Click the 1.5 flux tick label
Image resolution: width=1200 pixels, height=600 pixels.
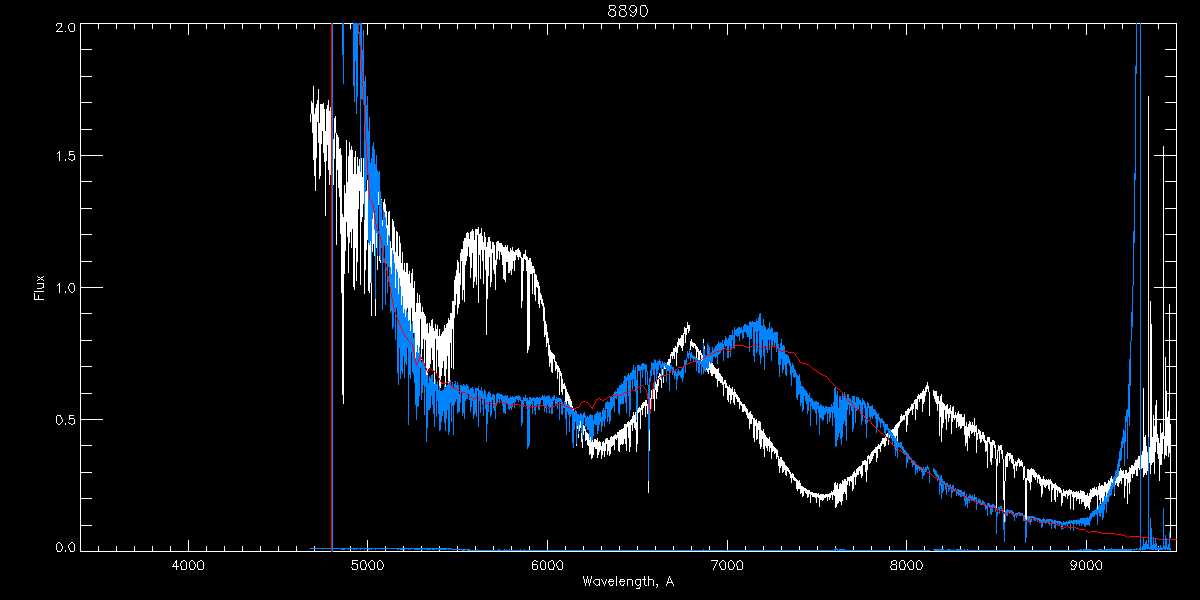click(x=63, y=157)
